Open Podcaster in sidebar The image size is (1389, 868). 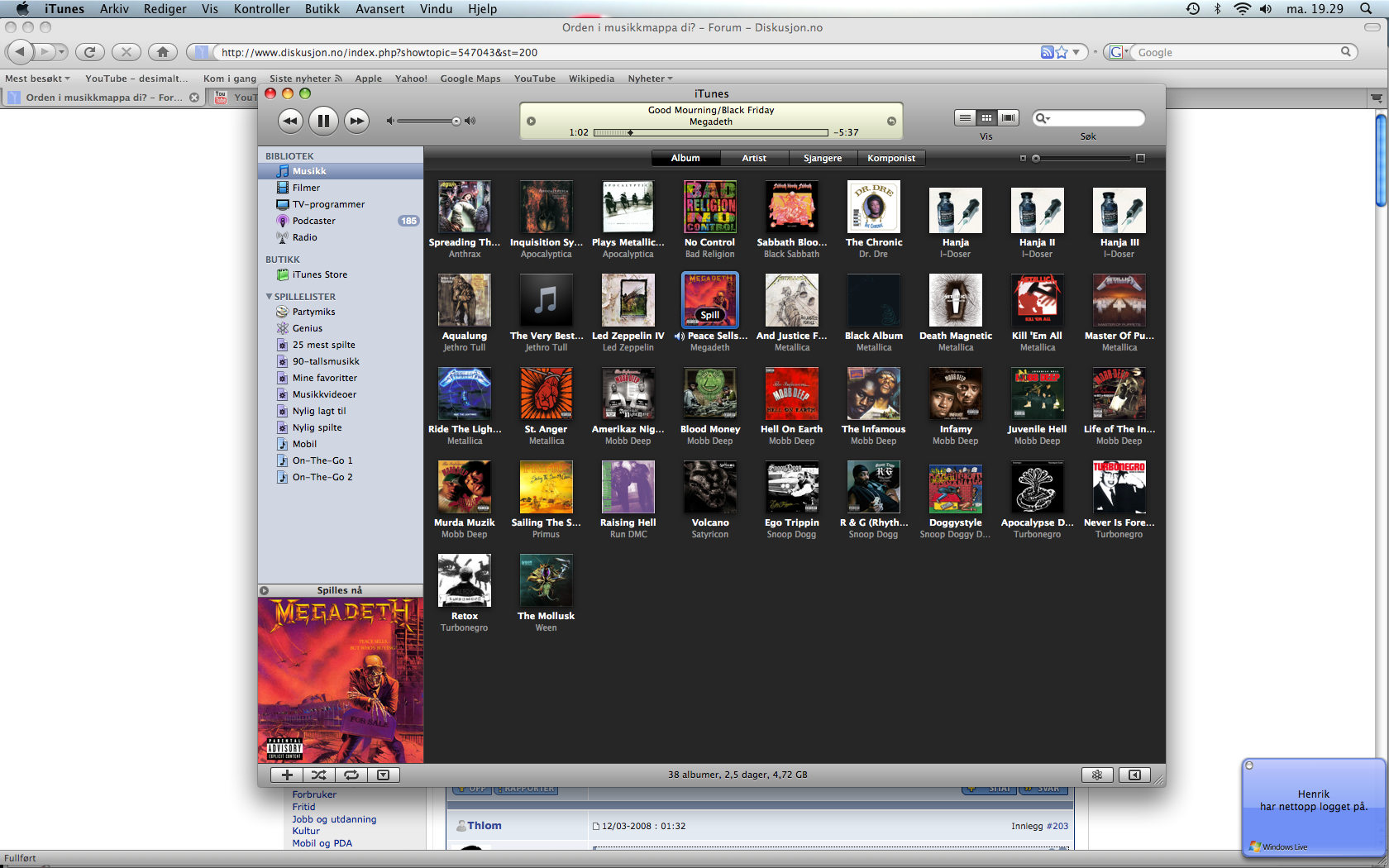[341, 221]
